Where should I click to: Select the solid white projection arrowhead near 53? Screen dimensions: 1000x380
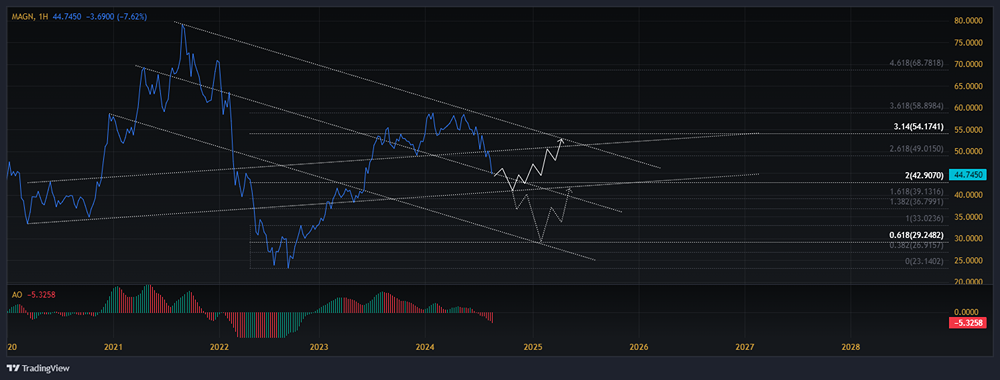coord(561,140)
